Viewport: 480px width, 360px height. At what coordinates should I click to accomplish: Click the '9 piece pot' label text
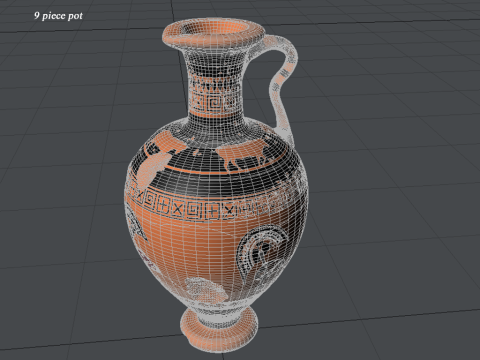tap(58, 16)
